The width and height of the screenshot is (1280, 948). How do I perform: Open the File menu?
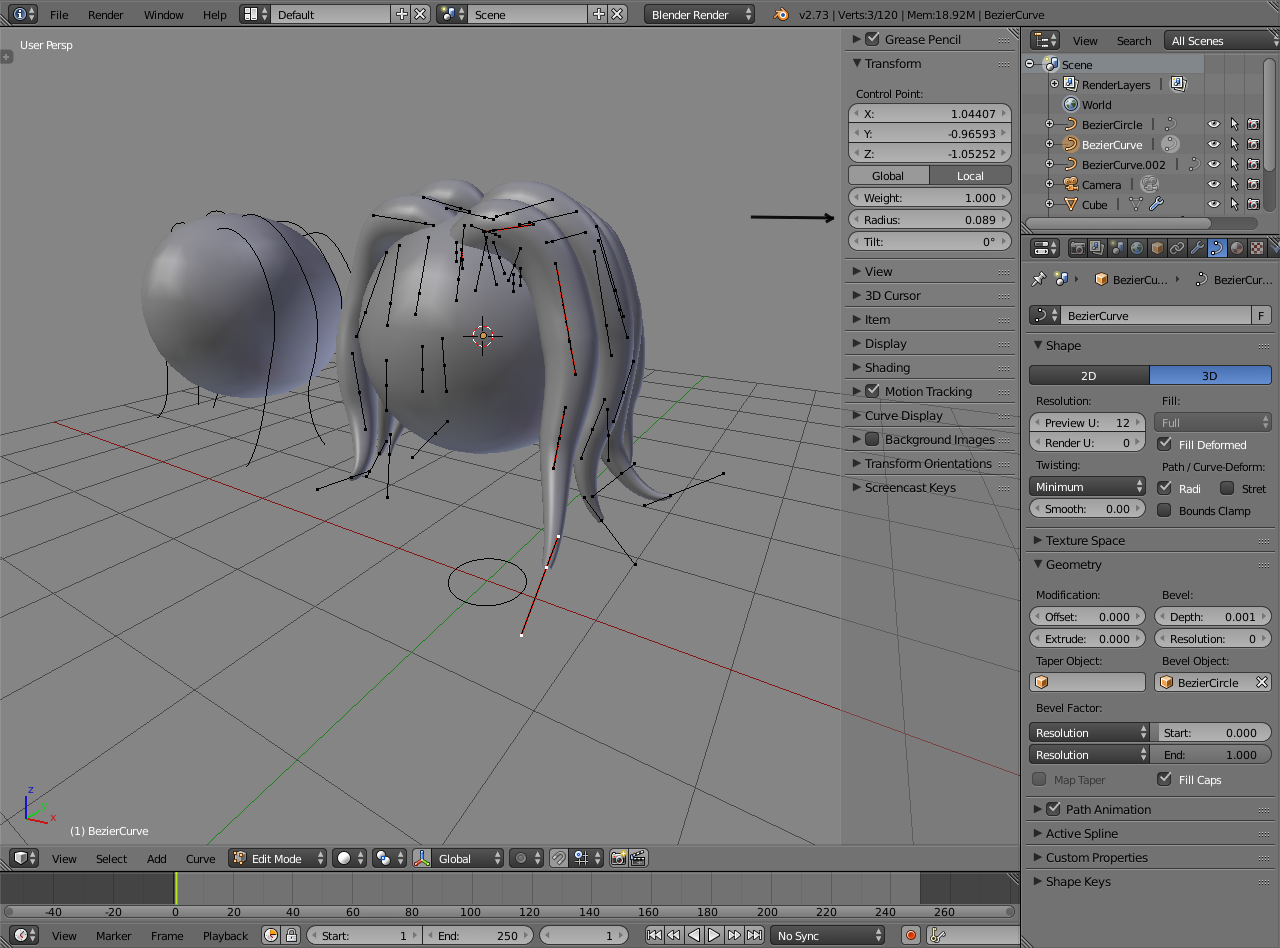point(59,15)
